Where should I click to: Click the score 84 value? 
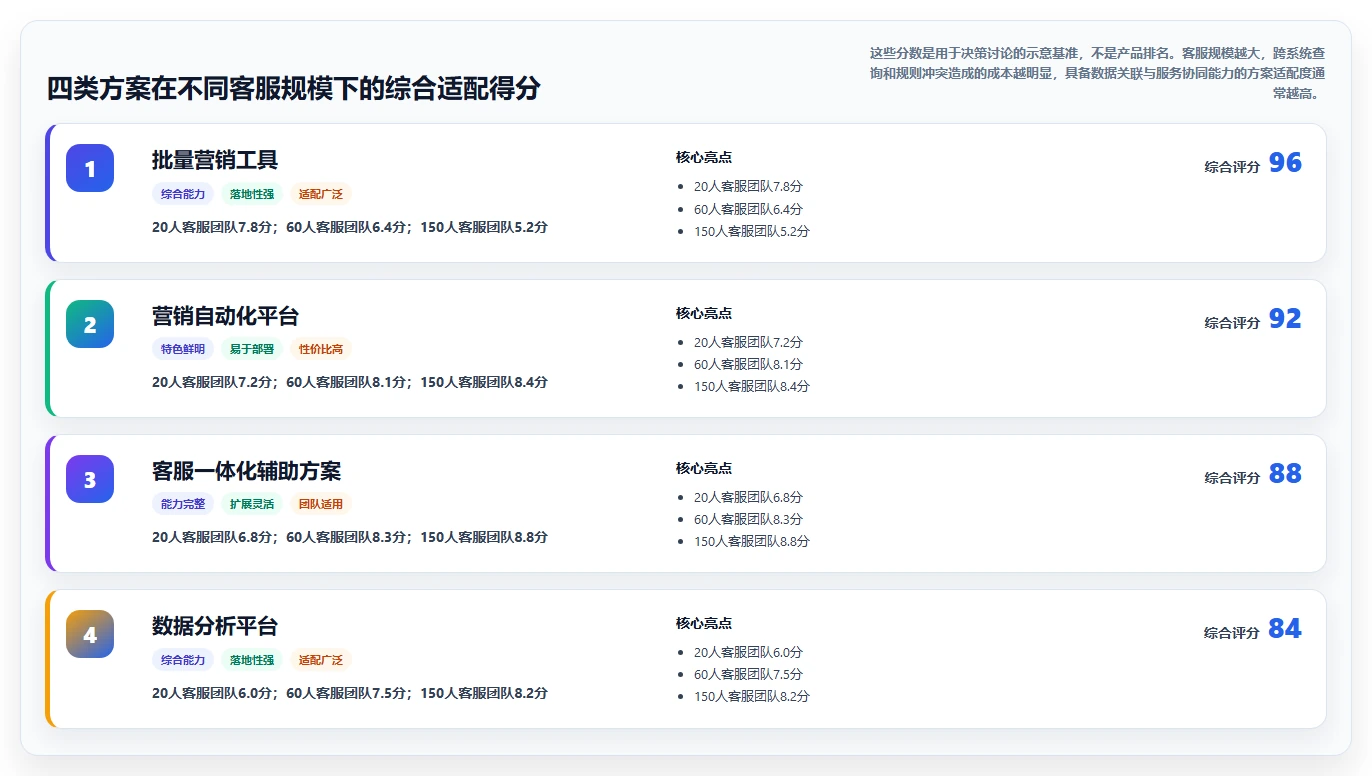pos(1285,629)
